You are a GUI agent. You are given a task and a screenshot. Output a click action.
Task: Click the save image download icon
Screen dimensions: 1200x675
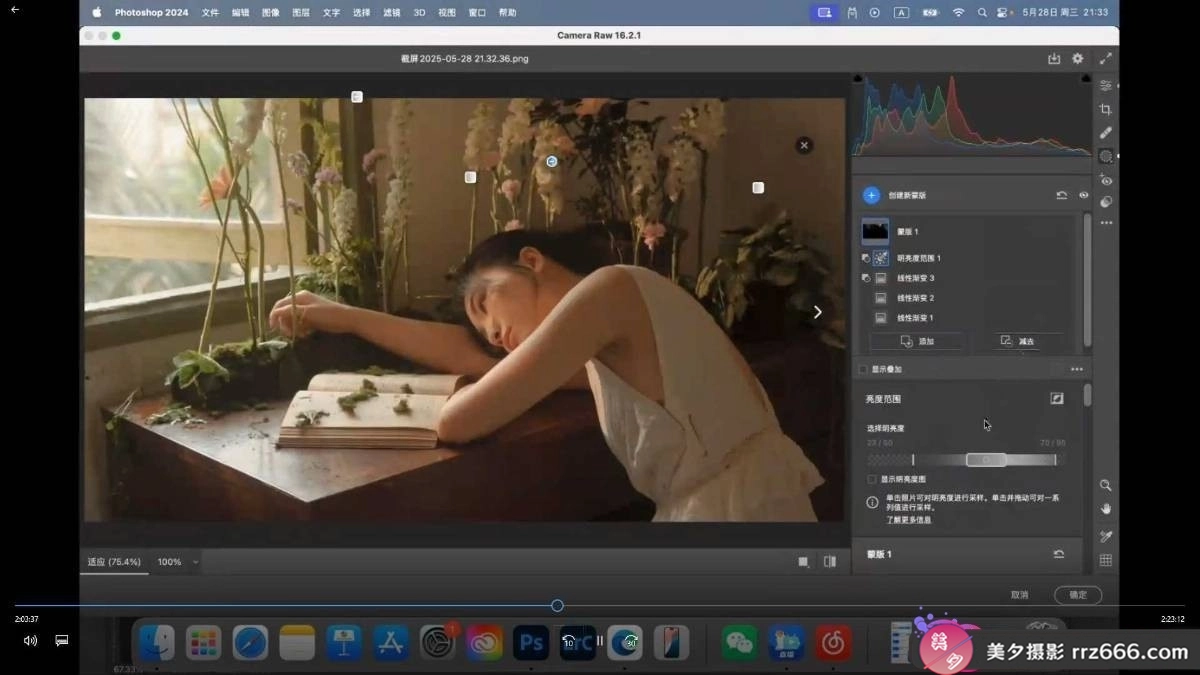(1053, 59)
